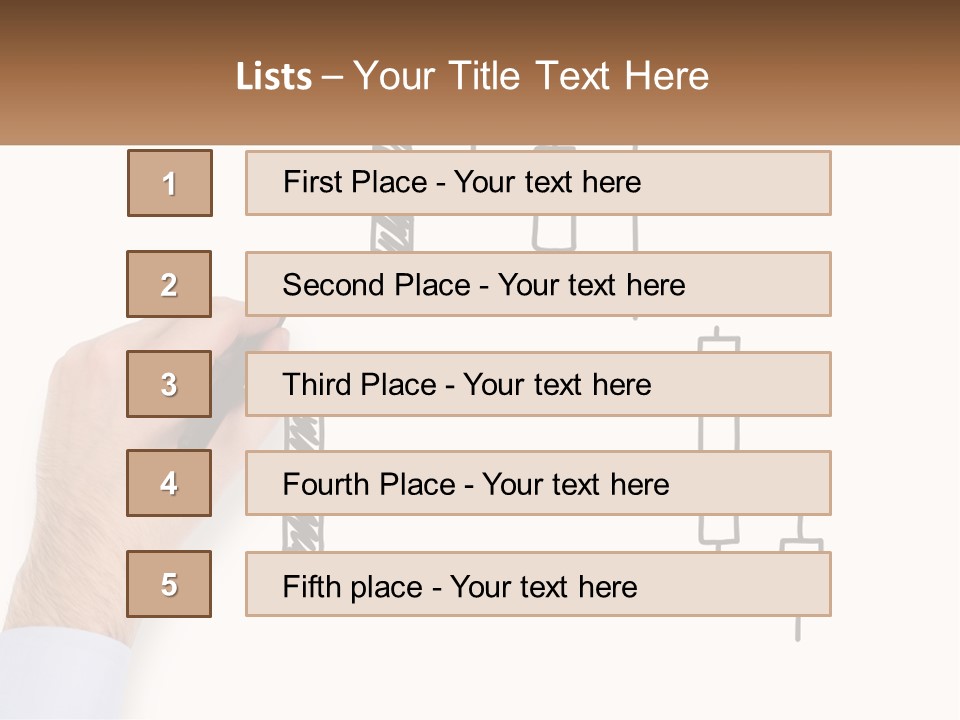This screenshot has height=720, width=960.
Task: Select the number 4 box
Action: coord(169,483)
